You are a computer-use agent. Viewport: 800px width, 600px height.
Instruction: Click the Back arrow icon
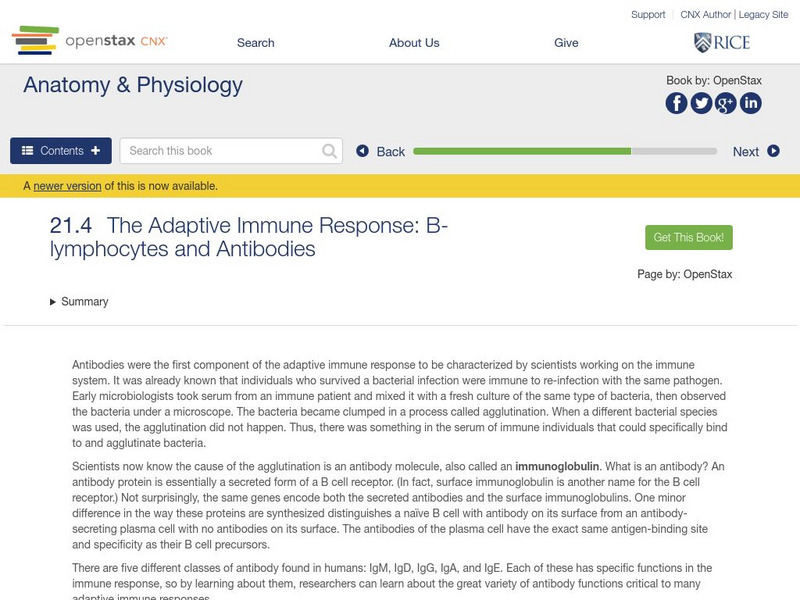tap(364, 151)
